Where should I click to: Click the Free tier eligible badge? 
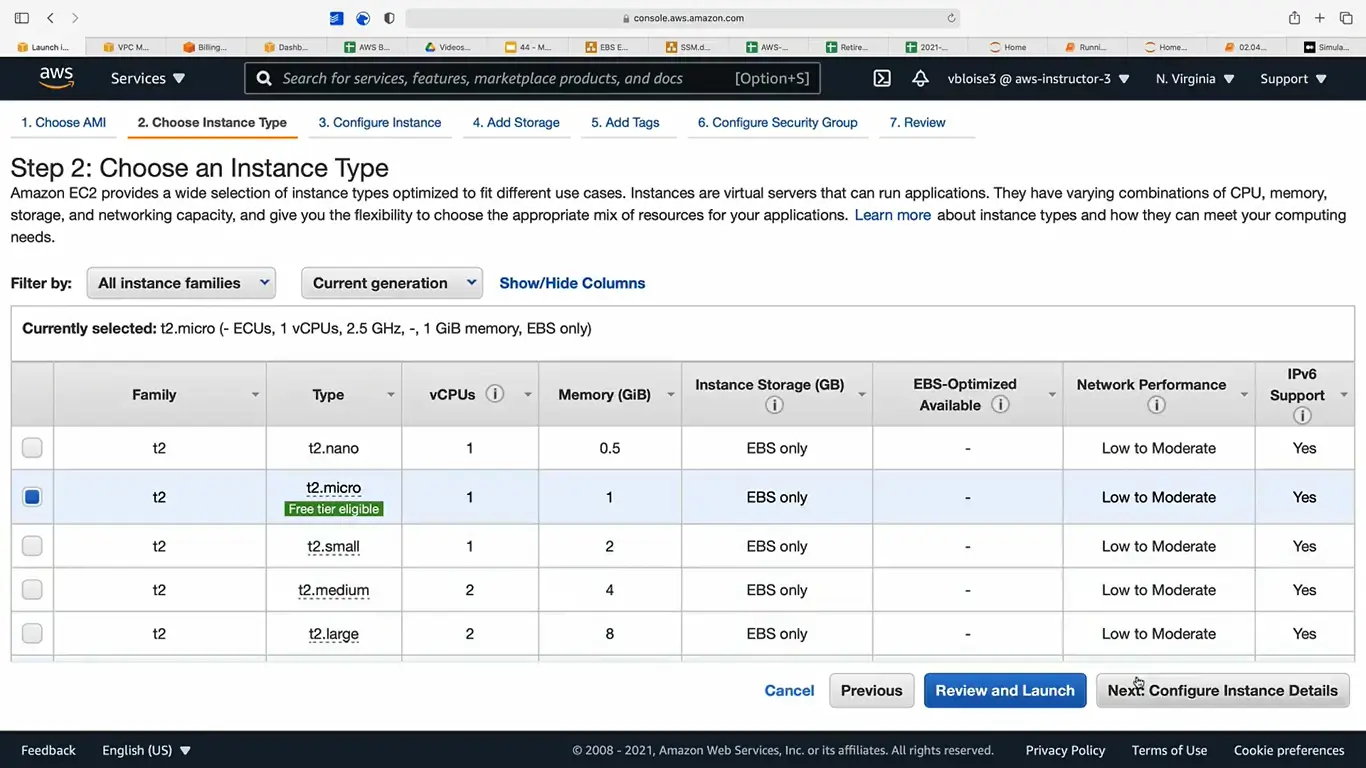tap(334, 509)
